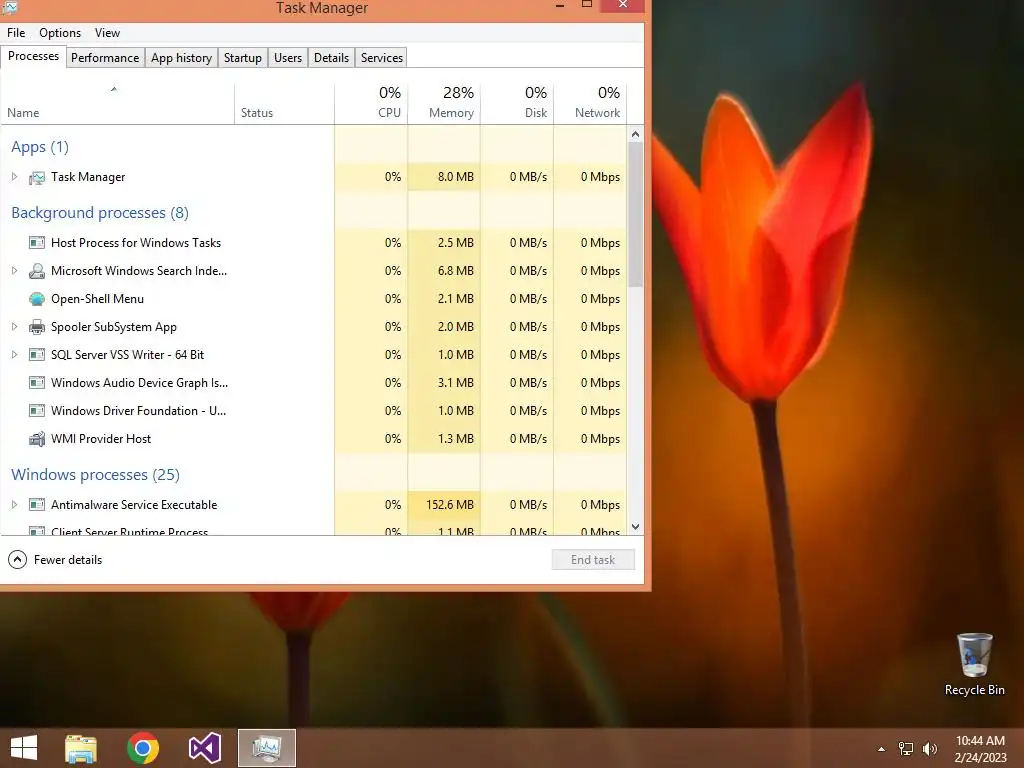The width and height of the screenshot is (1024, 768).
Task: Click the Windows Audio Device Graph icon
Action: (37, 383)
